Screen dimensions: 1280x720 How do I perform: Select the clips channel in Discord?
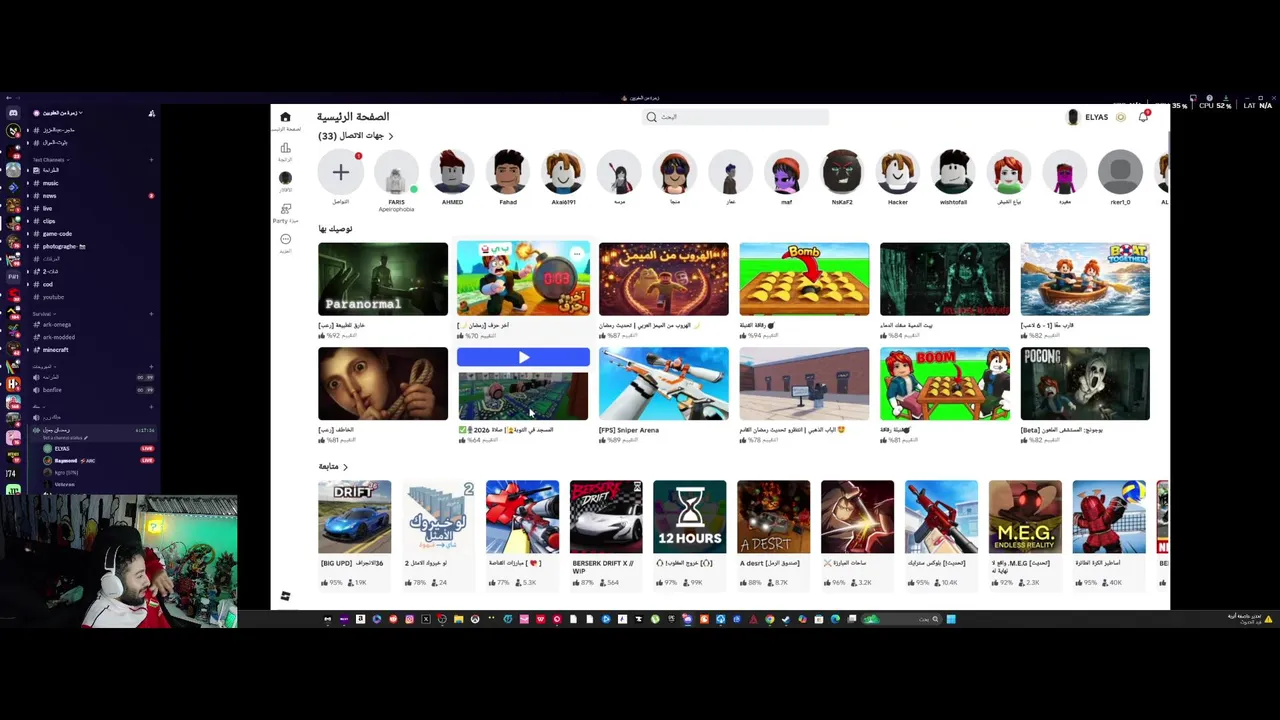48,221
